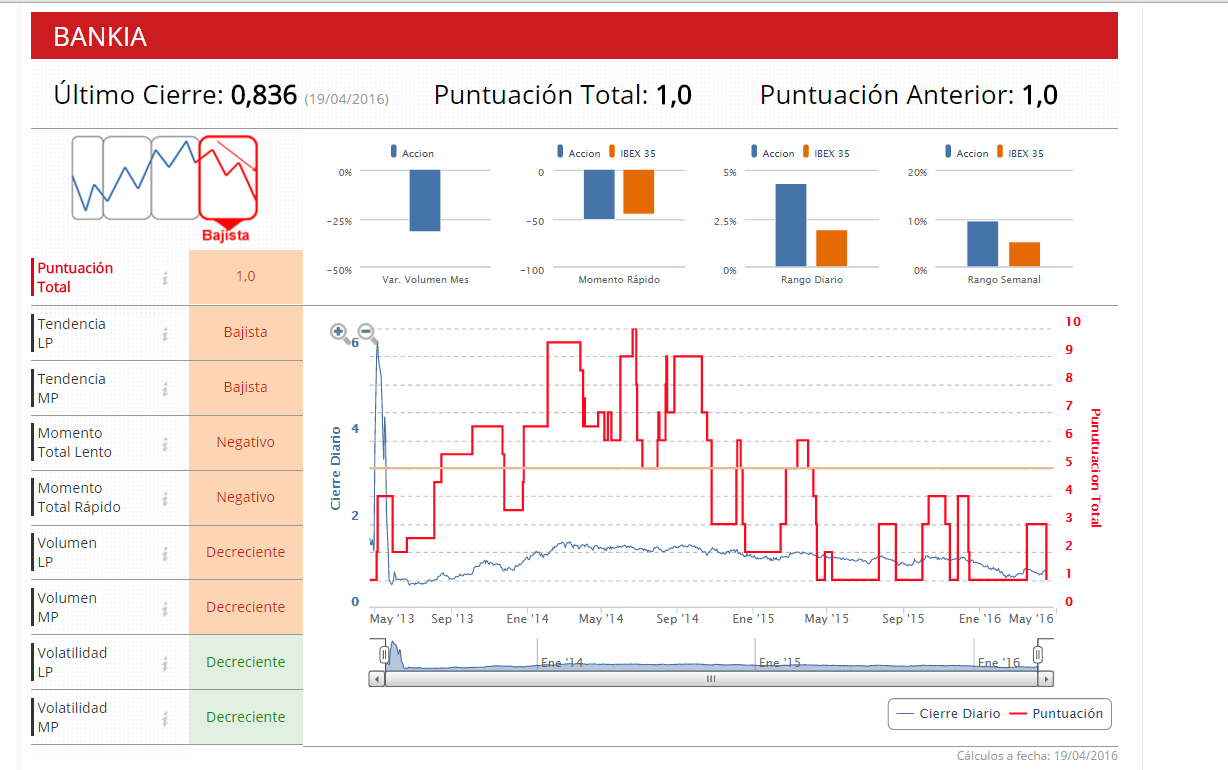Open info icon for Volumen LP
The width and height of the screenshot is (1228, 770).
click(x=165, y=553)
